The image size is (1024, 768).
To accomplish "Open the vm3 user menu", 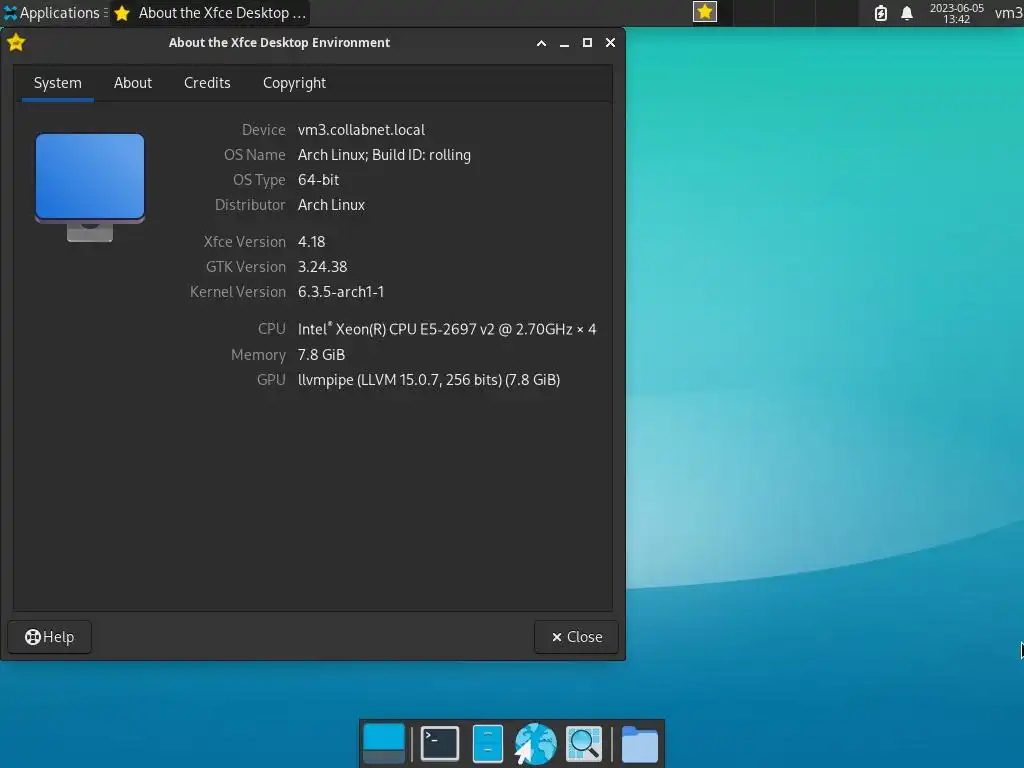I will [1008, 12].
